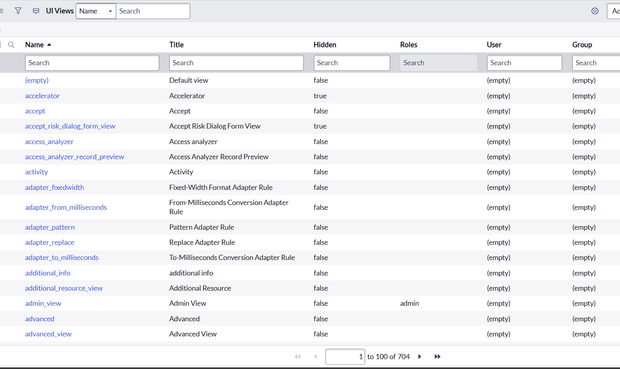Click 'Pattern Adapter Rule' title cell
The image size is (620, 369).
point(202,227)
